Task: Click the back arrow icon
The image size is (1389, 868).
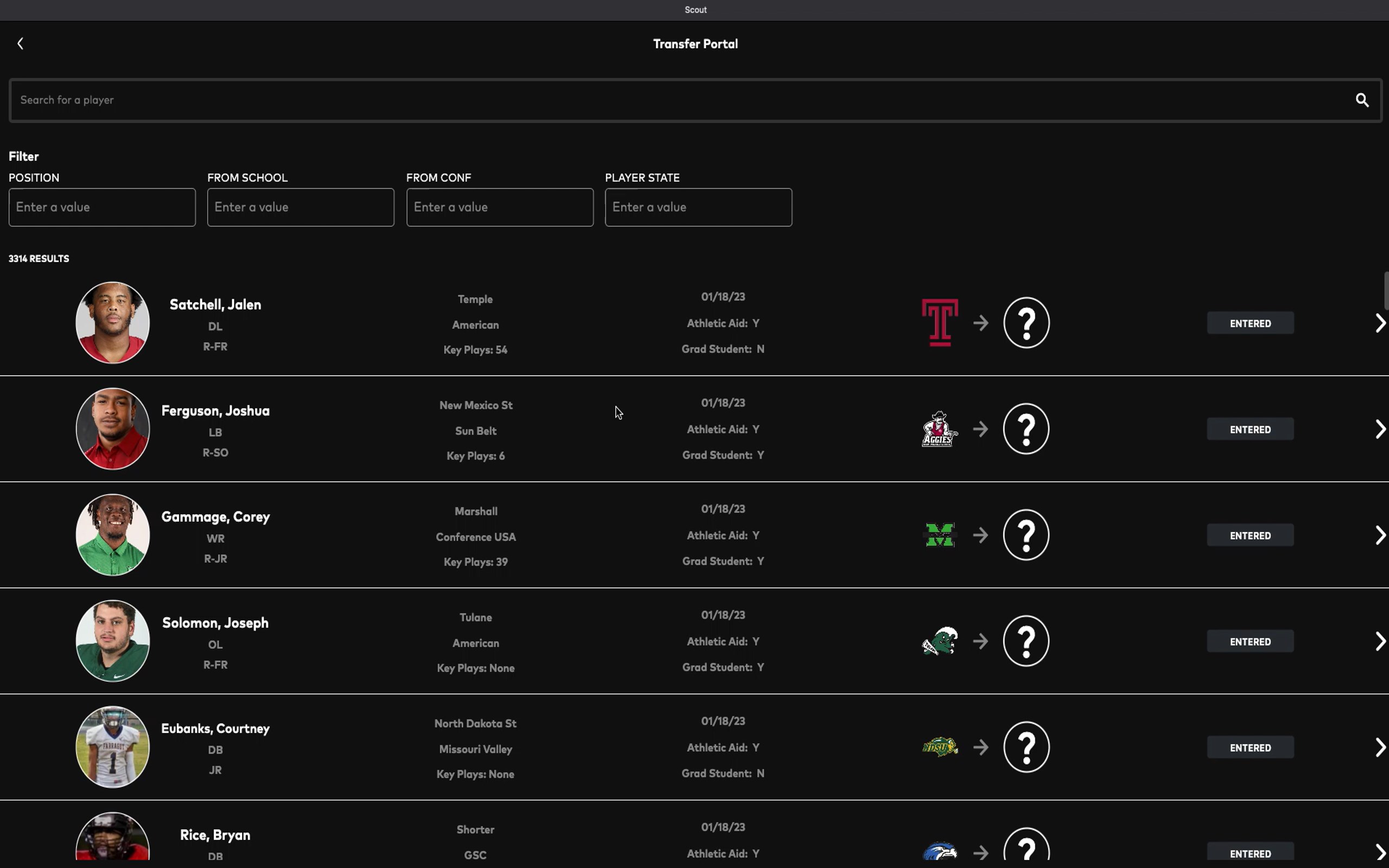Action: [21, 43]
